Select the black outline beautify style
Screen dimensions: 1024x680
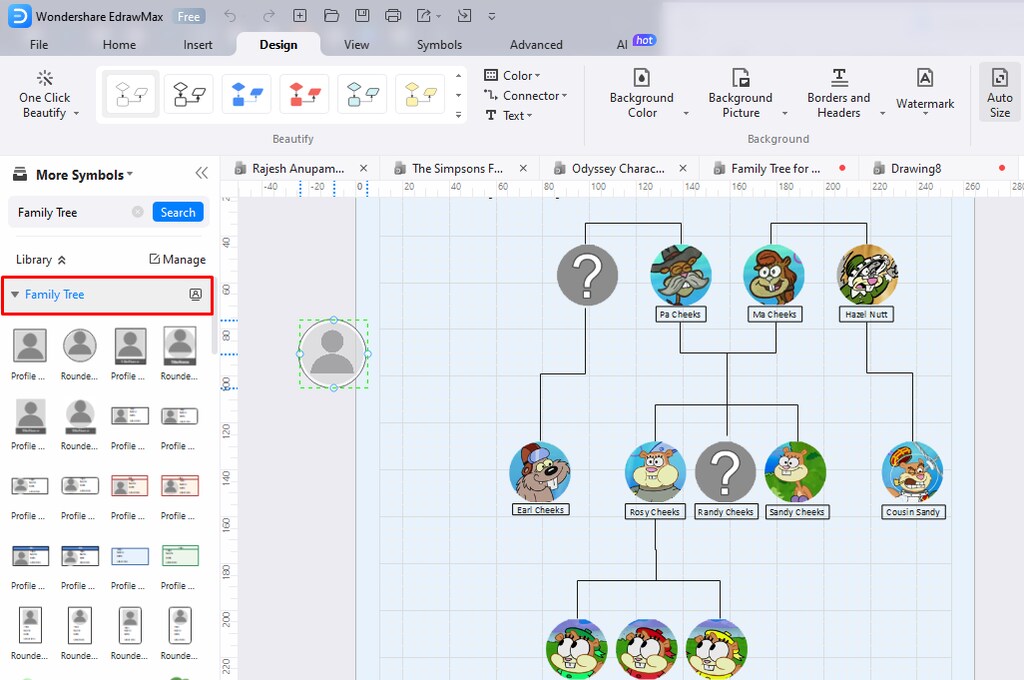click(x=189, y=94)
